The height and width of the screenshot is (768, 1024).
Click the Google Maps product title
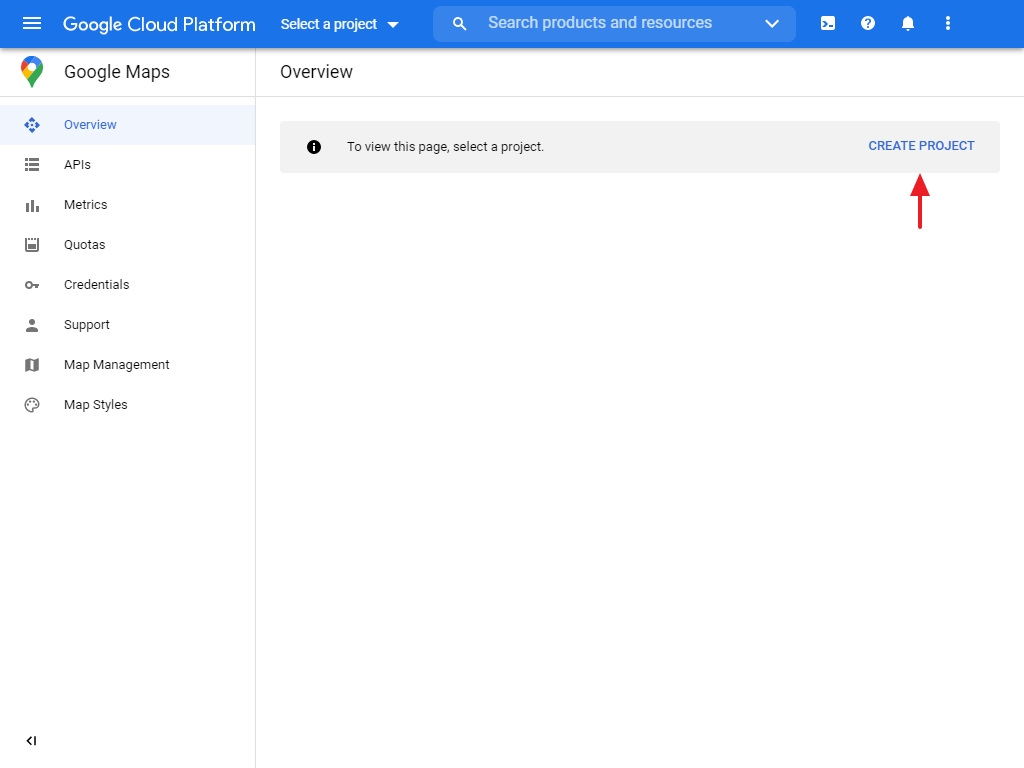point(117,72)
